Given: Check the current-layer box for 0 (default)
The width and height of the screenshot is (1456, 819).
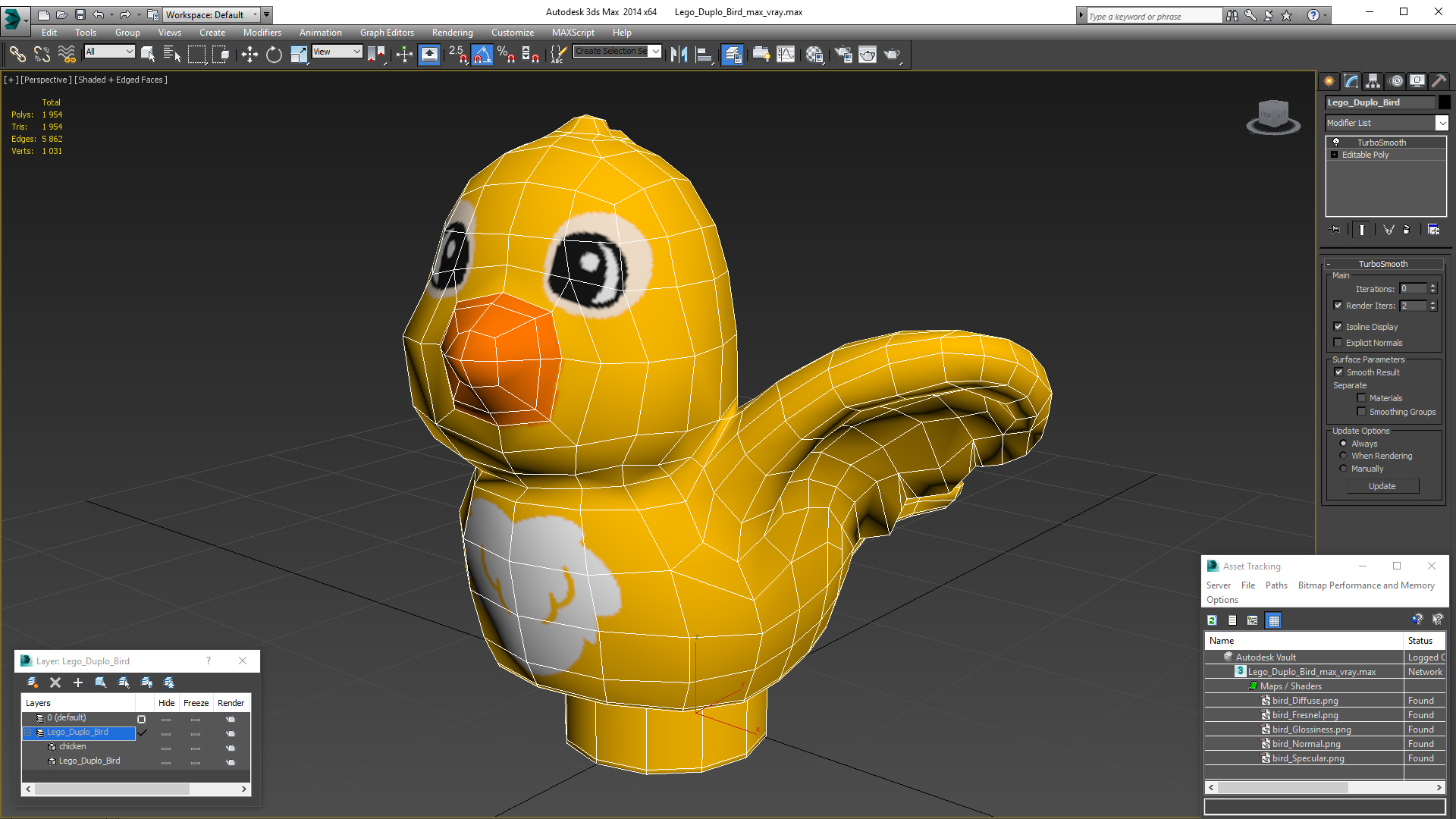Looking at the screenshot, I should (x=141, y=719).
